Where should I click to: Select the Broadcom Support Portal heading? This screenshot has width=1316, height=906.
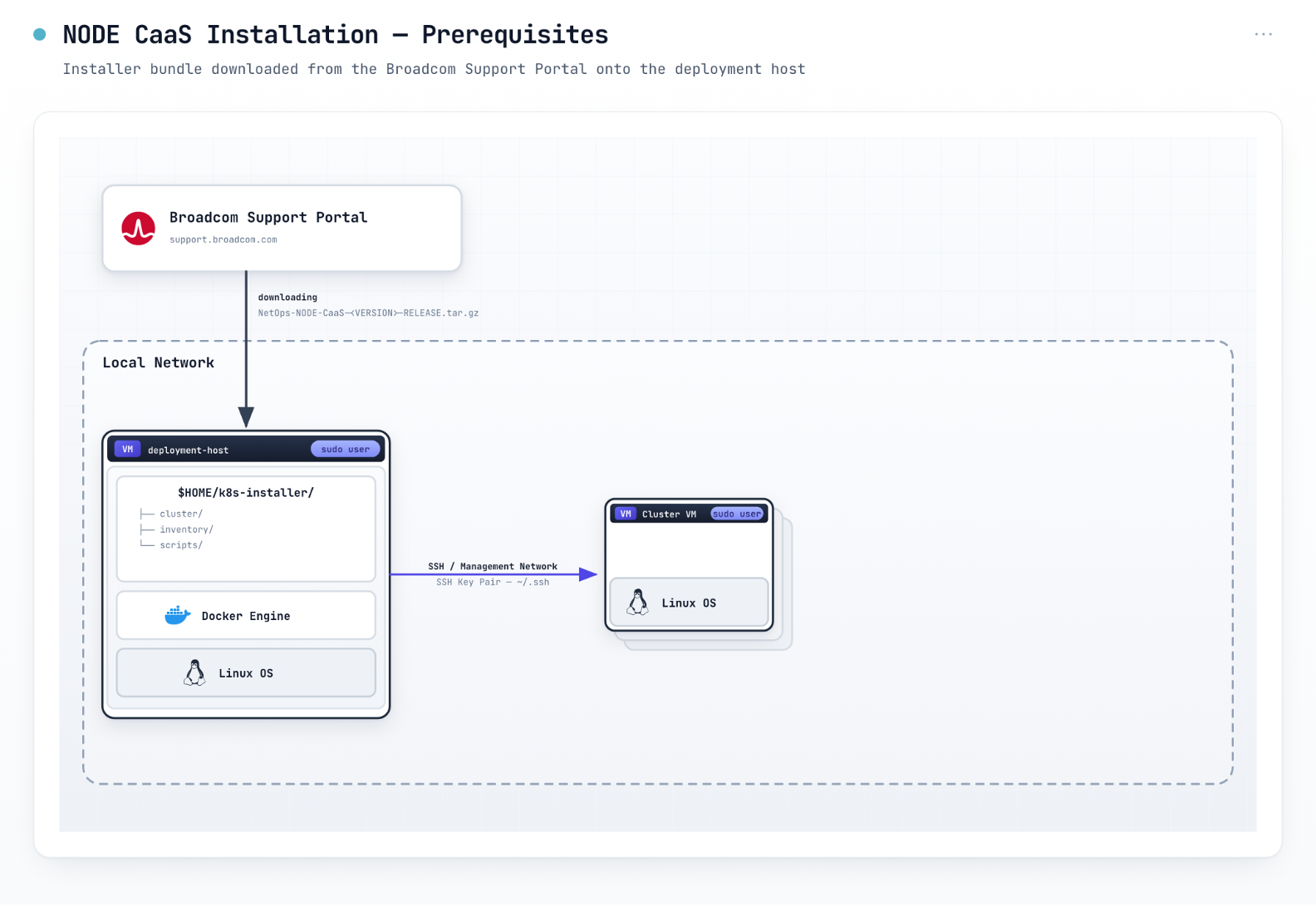point(268,217)
